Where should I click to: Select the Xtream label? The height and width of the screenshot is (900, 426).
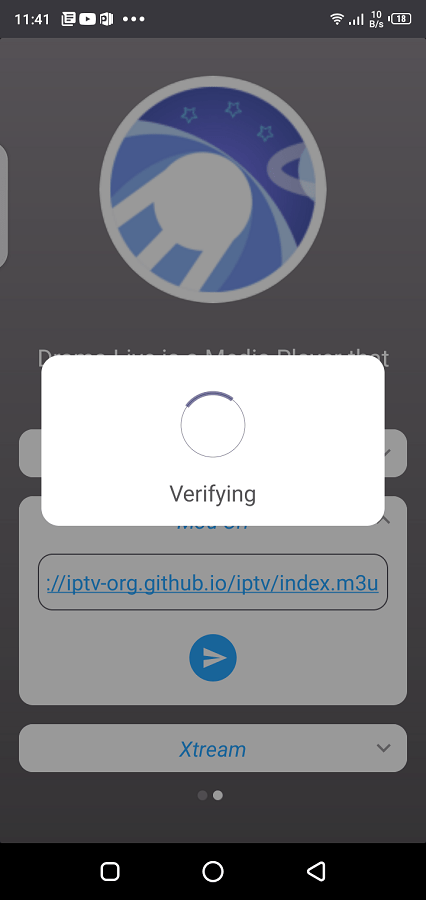point(212,749)
